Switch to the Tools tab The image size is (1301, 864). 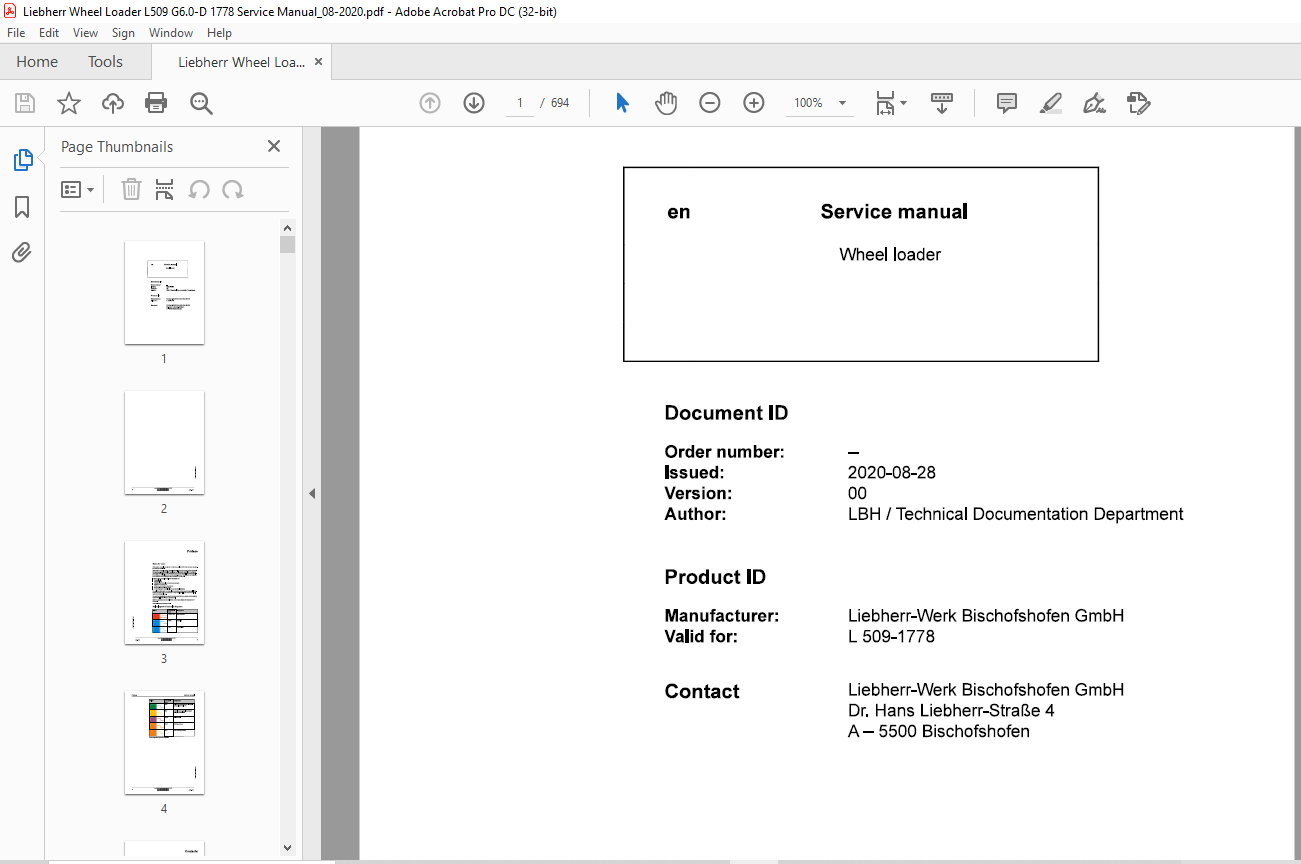pyautogui.click(x=105, y=62)
